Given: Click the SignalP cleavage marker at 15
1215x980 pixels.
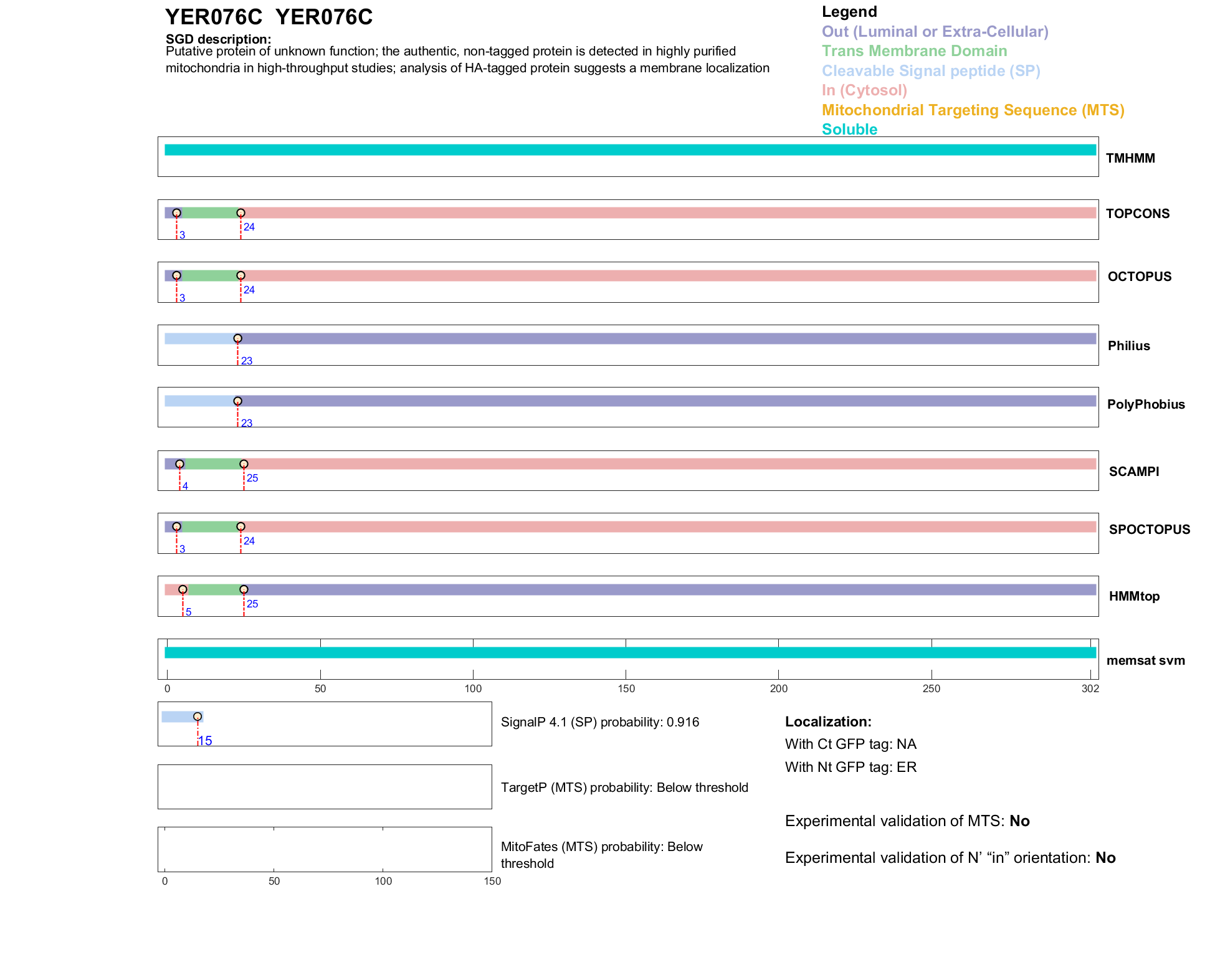Looking at the screenshot, I should [198, 716].
